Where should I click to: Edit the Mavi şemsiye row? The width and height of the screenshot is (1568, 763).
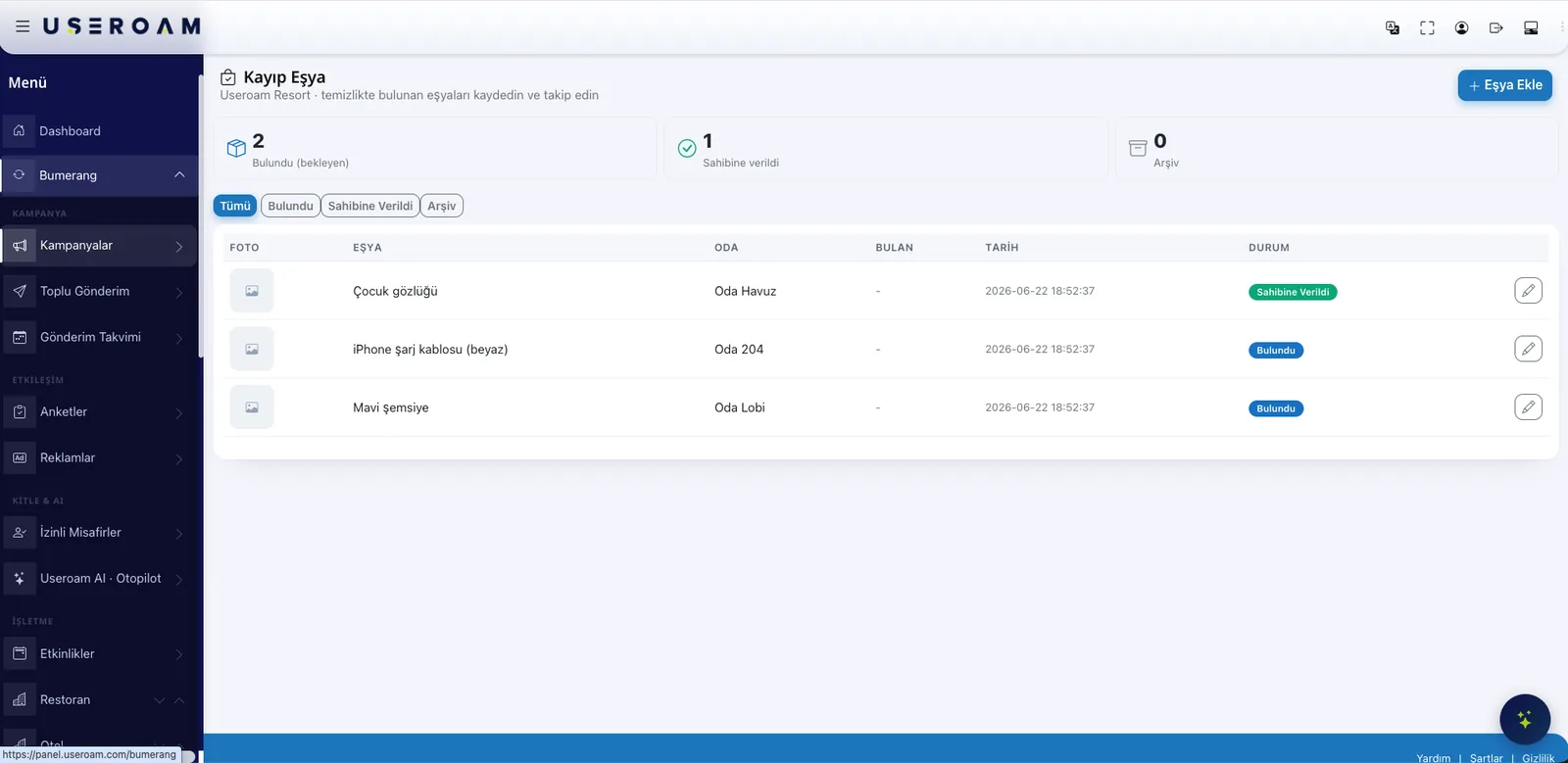click(x=1528, y=406)
